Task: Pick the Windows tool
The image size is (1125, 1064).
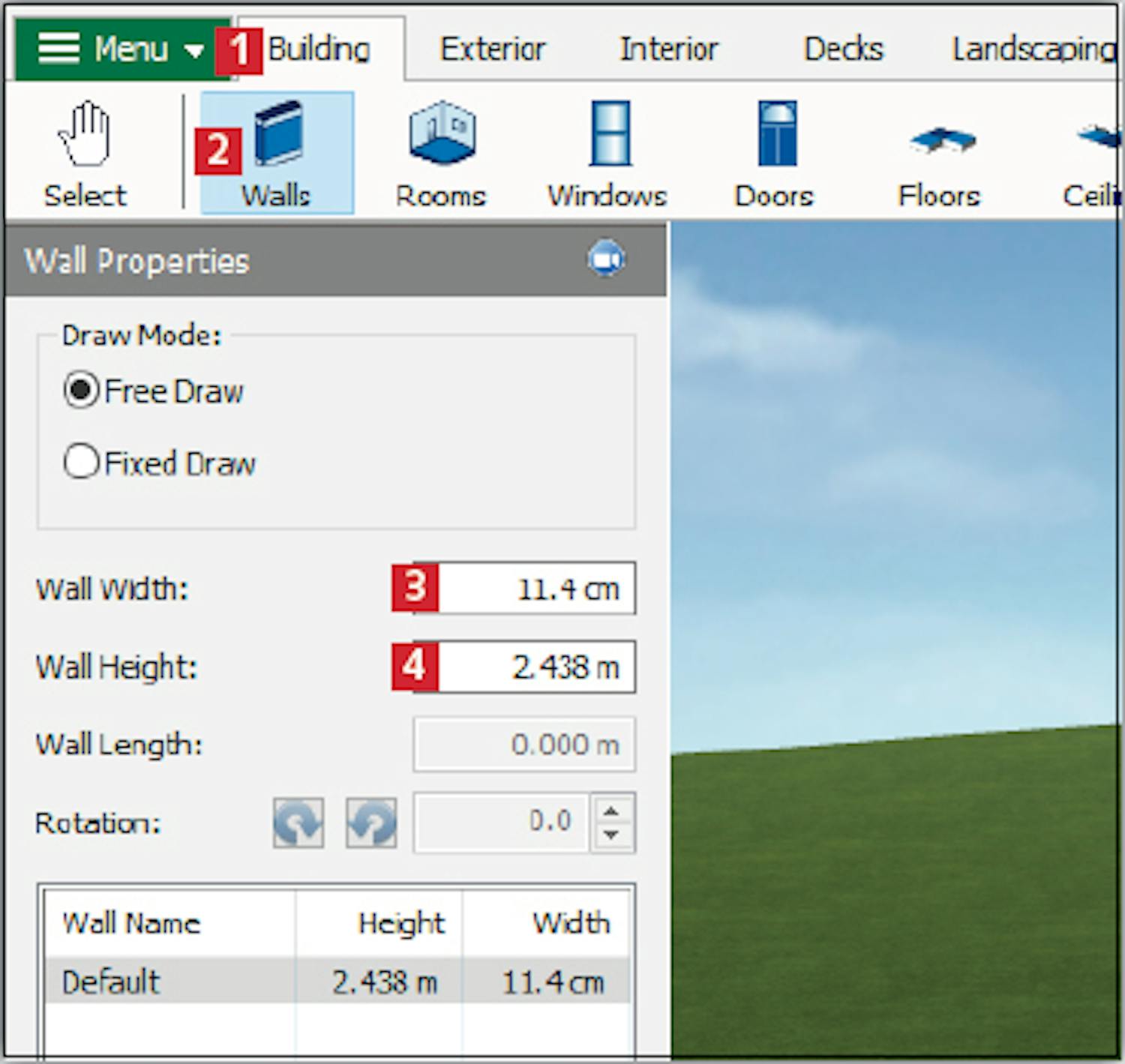Action: (607, 153)
